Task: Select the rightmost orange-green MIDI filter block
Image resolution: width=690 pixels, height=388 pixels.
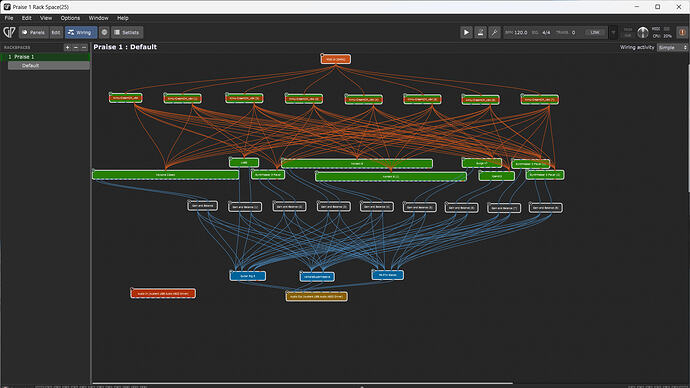Action: click(540, 99)
